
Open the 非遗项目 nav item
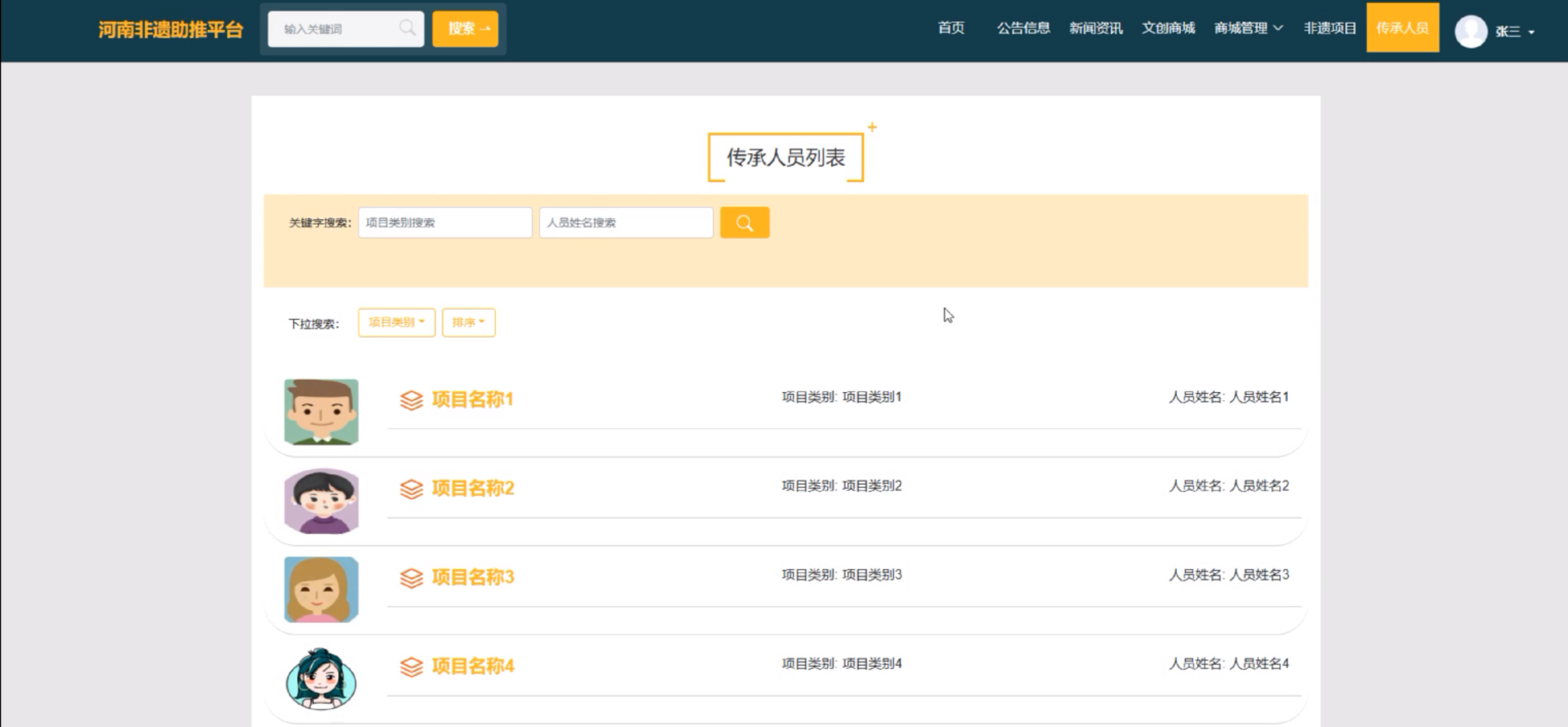click(1329, 28)
